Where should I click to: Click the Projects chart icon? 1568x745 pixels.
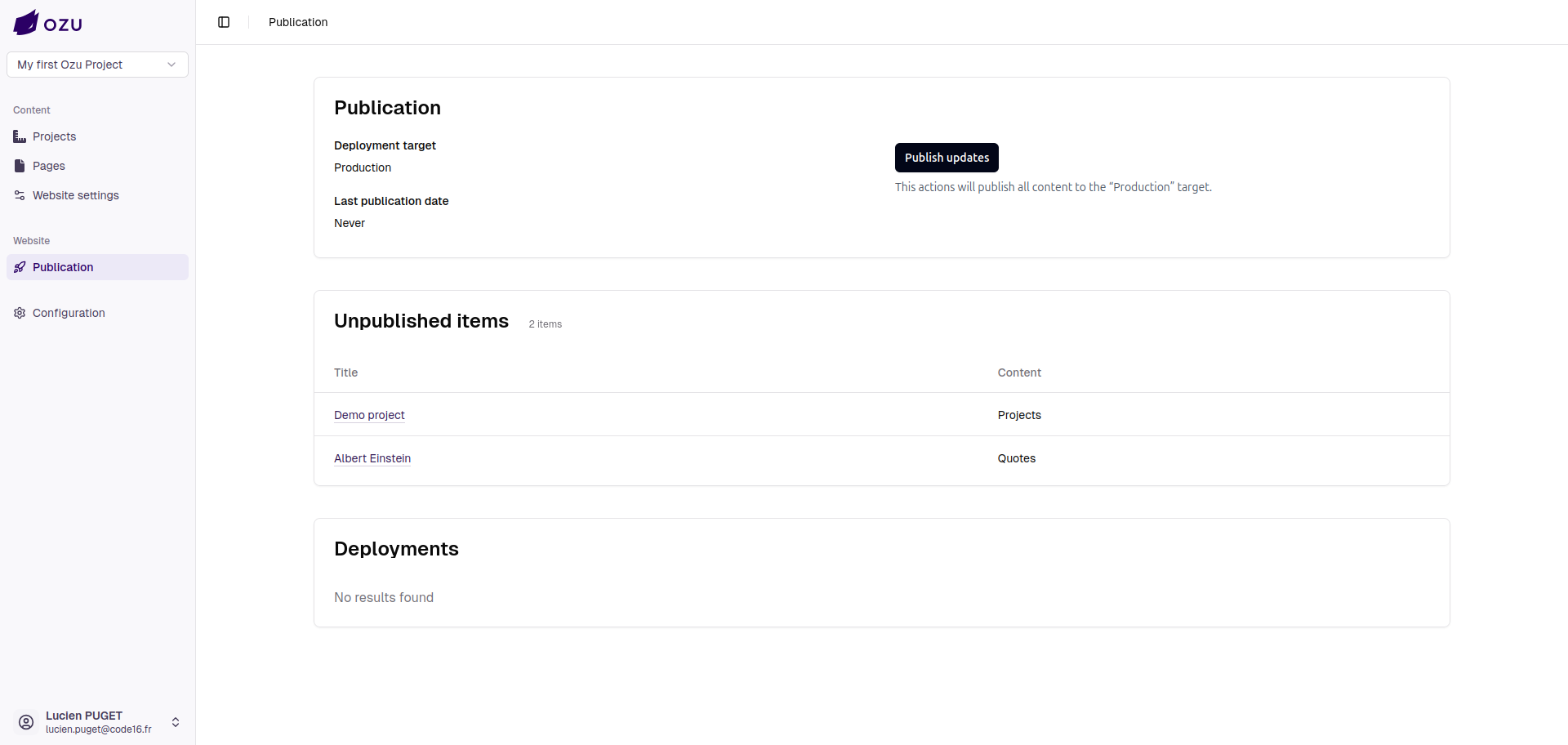coord(20,136)
